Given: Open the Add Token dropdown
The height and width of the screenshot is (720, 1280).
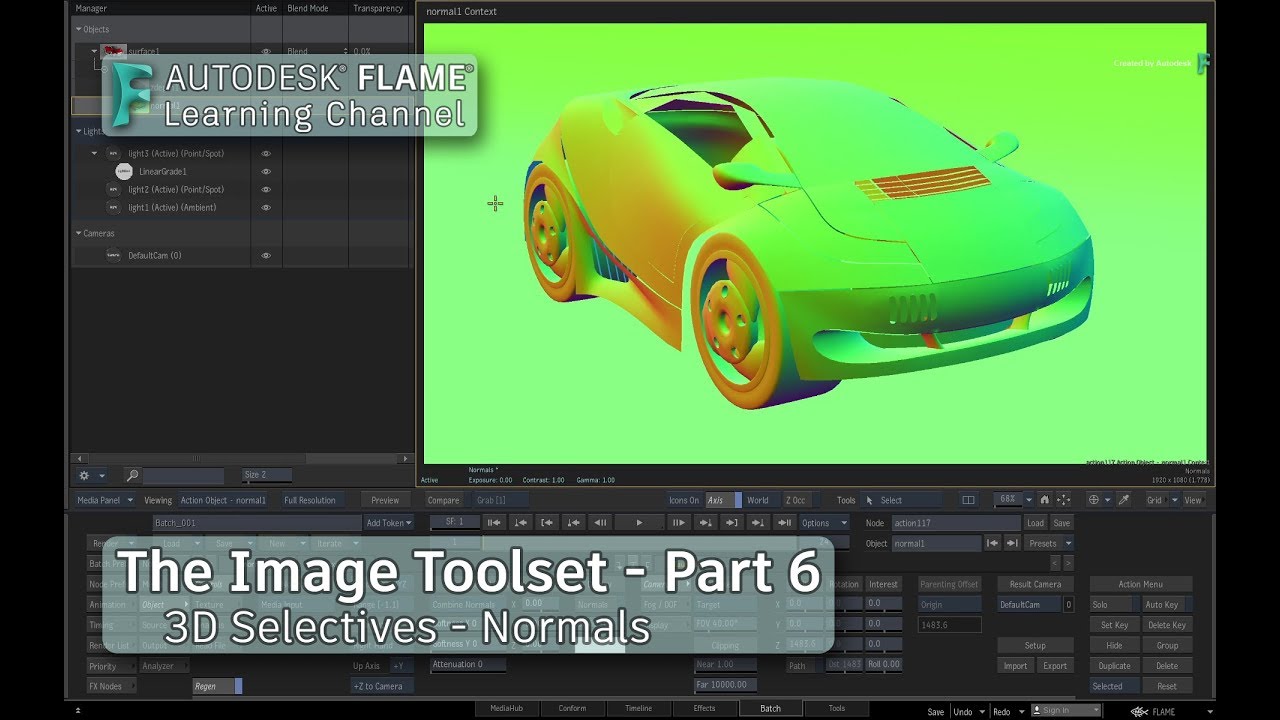Looking at the screenshot, I should [389, 522].
